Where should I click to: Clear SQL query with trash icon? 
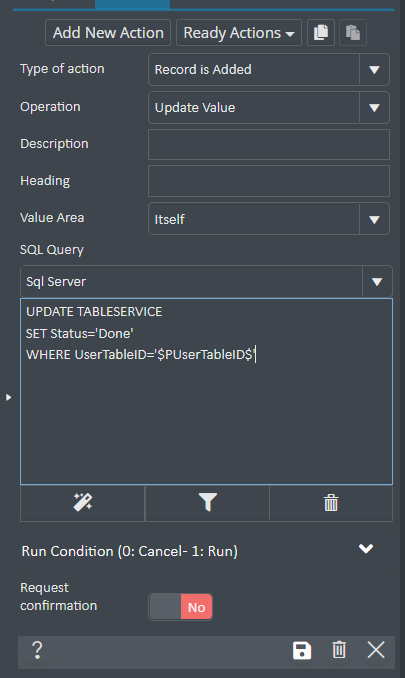point(331,503)
